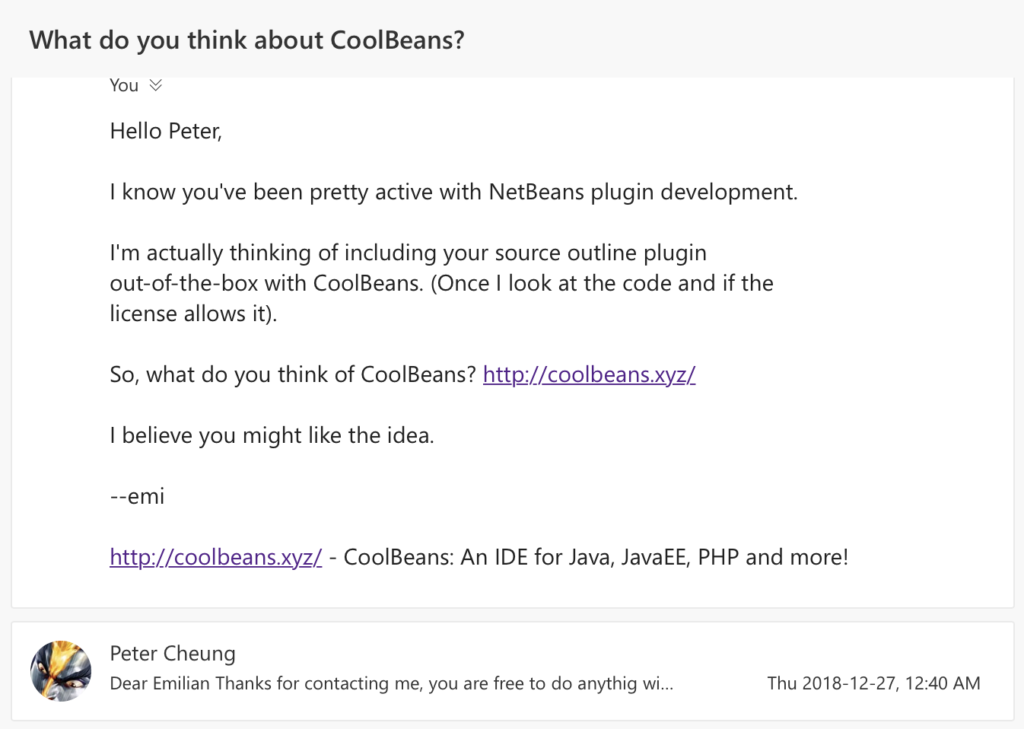Screen dimensions: 1024x729
Task: Click the 'Hello Peter,' greeting line
Action: tap(166, 131)
